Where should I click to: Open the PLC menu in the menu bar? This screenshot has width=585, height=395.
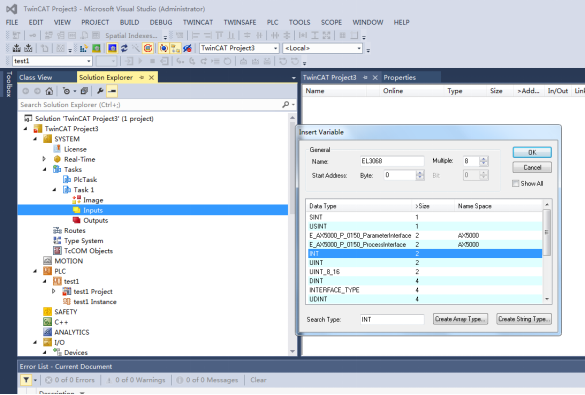[272, 22]
